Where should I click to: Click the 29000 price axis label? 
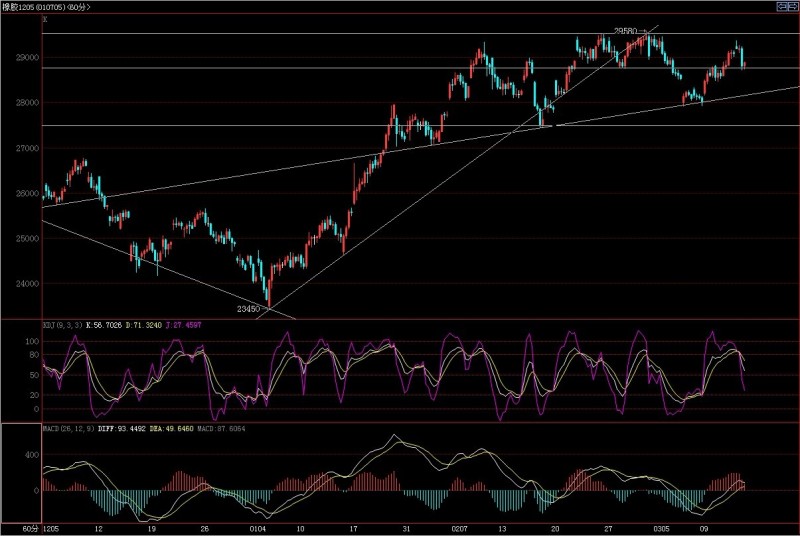pos(26,59)
